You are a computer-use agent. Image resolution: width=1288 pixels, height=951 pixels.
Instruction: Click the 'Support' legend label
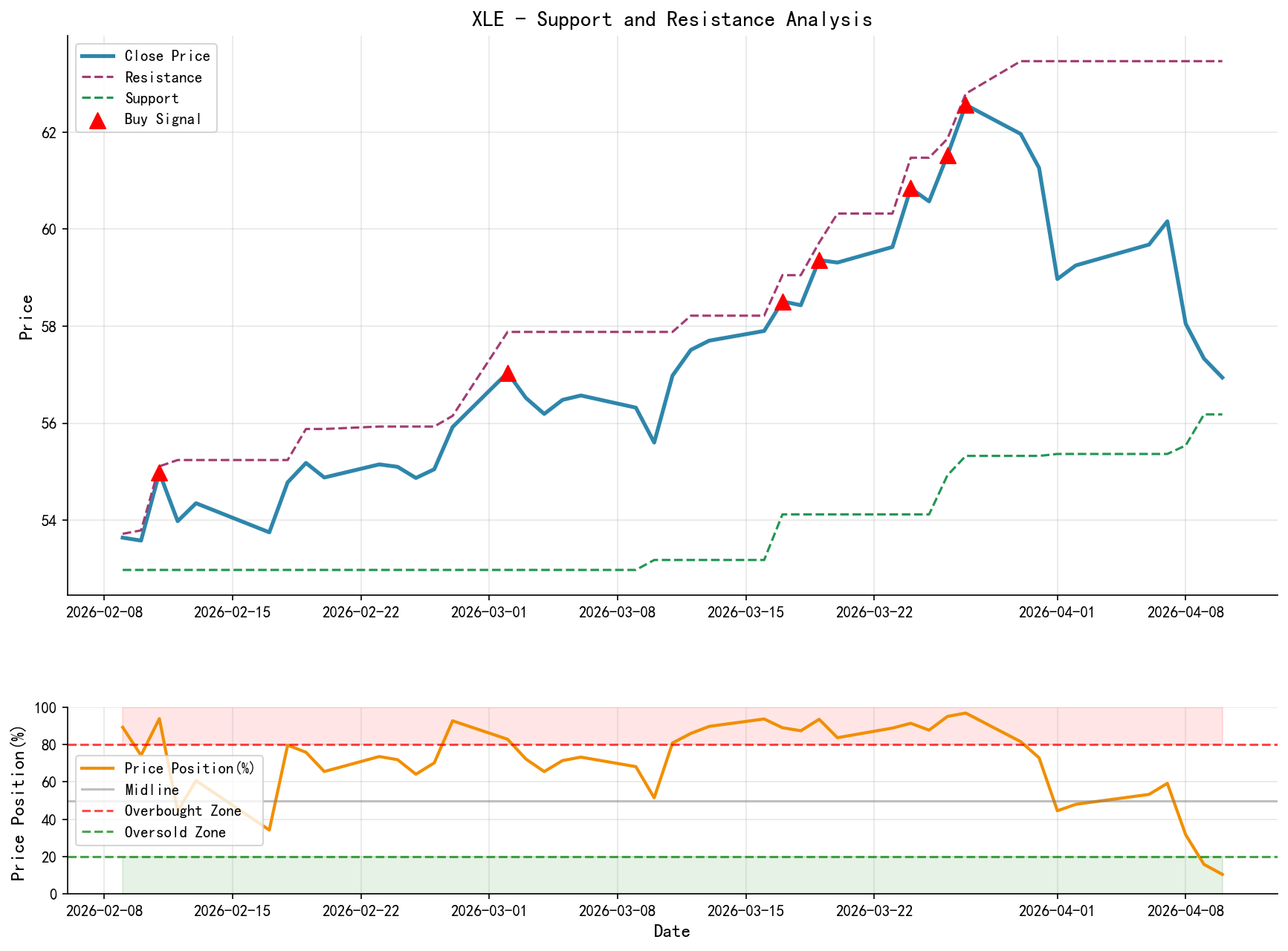pos(152,98)
